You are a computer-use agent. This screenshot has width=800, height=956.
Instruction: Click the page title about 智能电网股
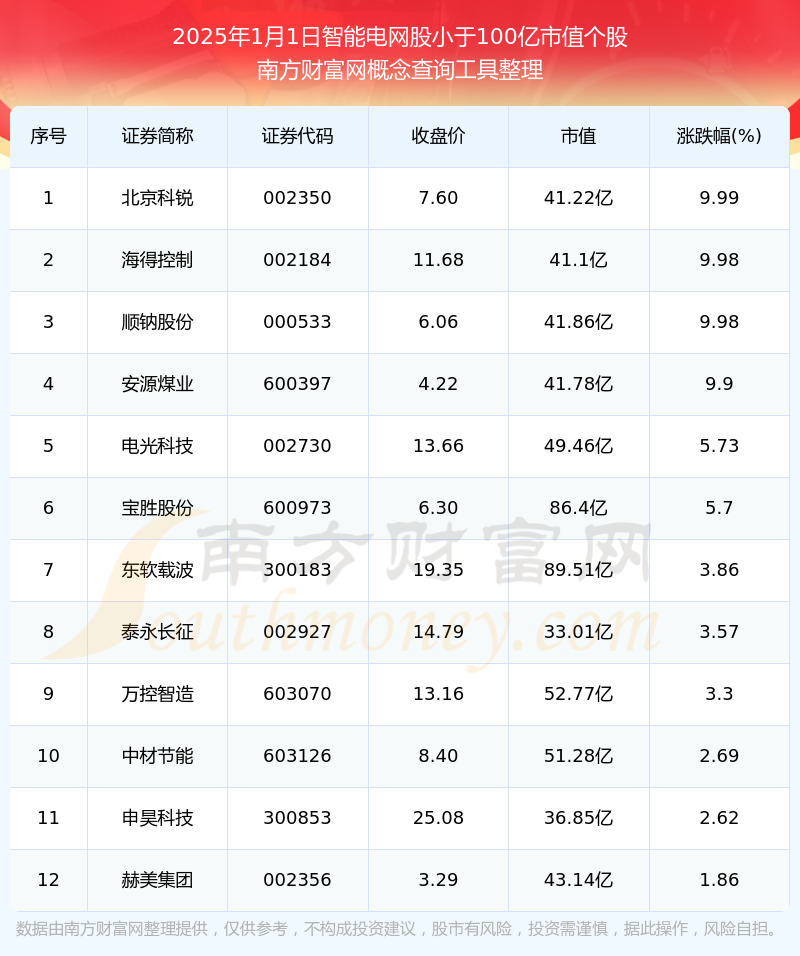[x=400, y=37]
